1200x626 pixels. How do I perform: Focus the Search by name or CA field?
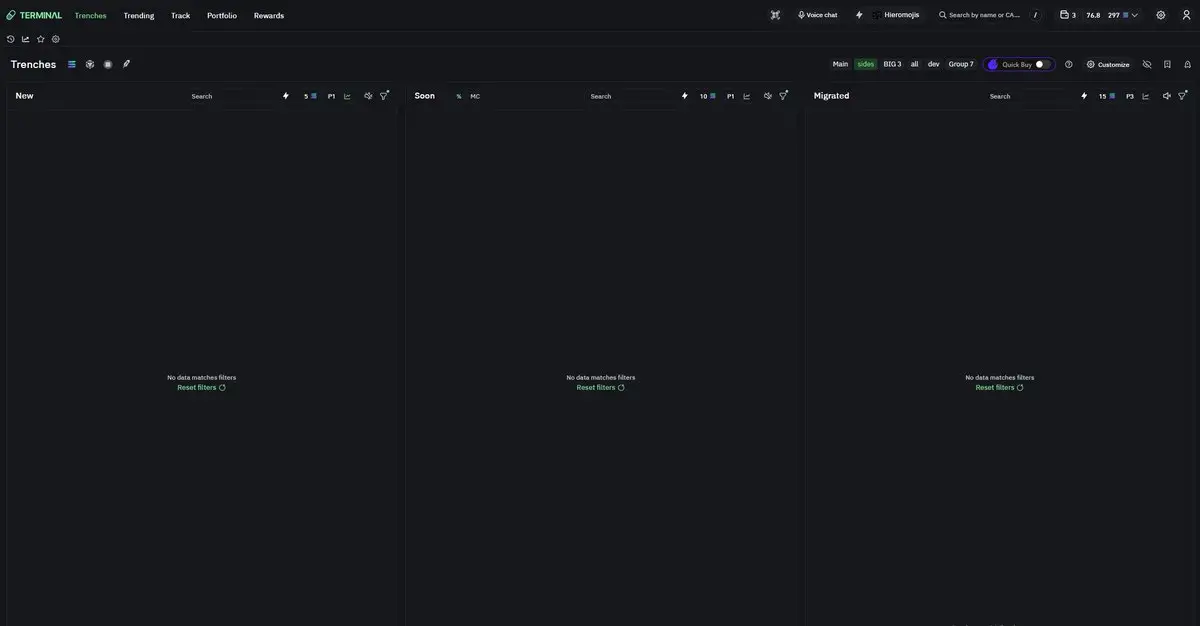985,15
